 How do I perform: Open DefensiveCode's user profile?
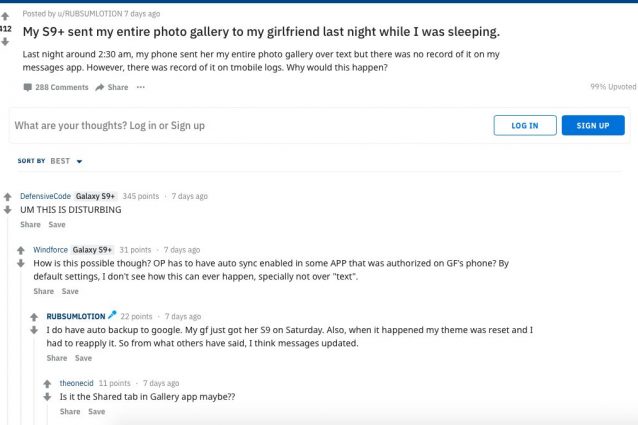45,196
